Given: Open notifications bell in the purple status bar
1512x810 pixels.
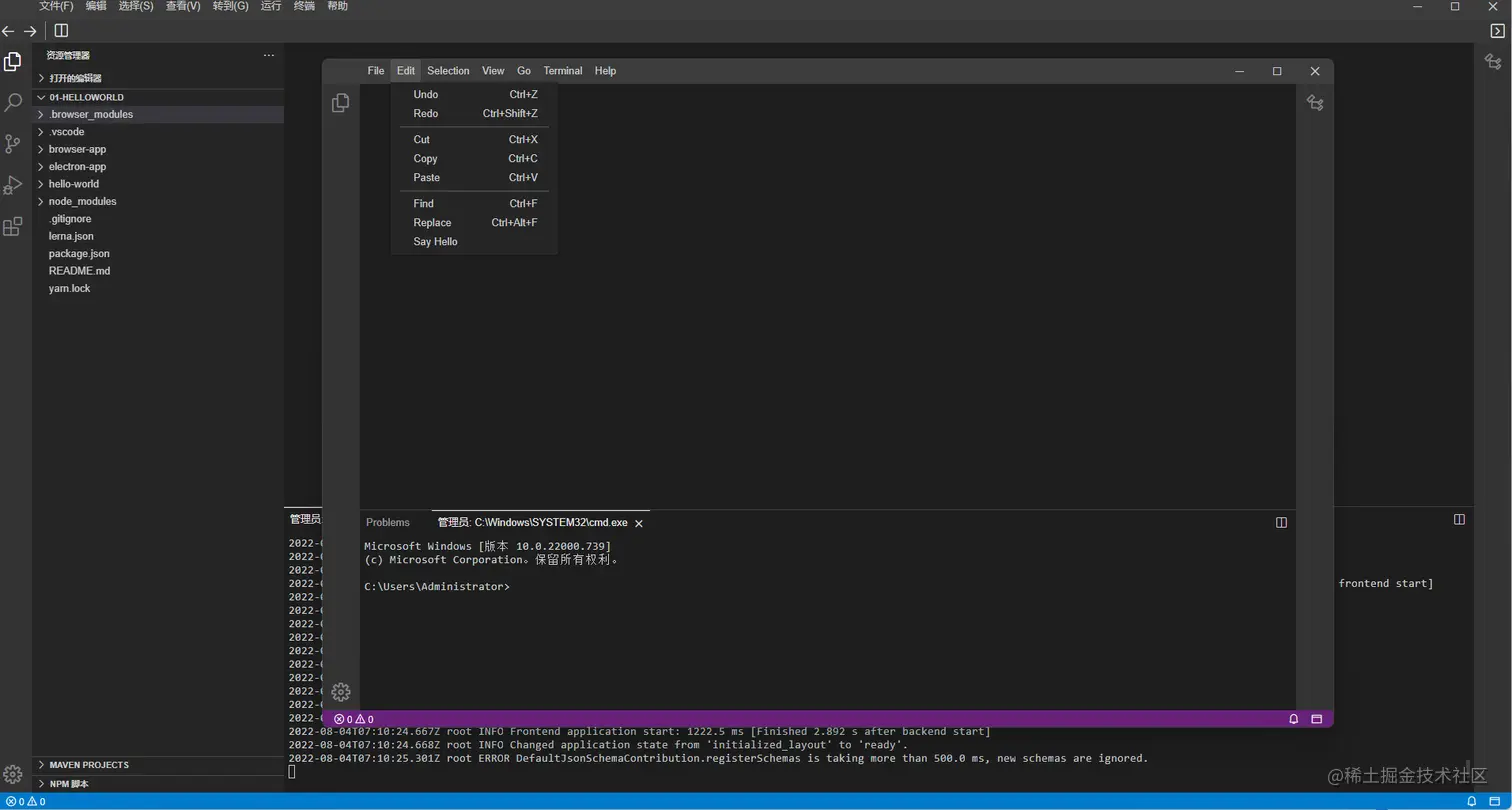Looking at the screenshot, I should pyautogui.click(x=1293, y=719).
